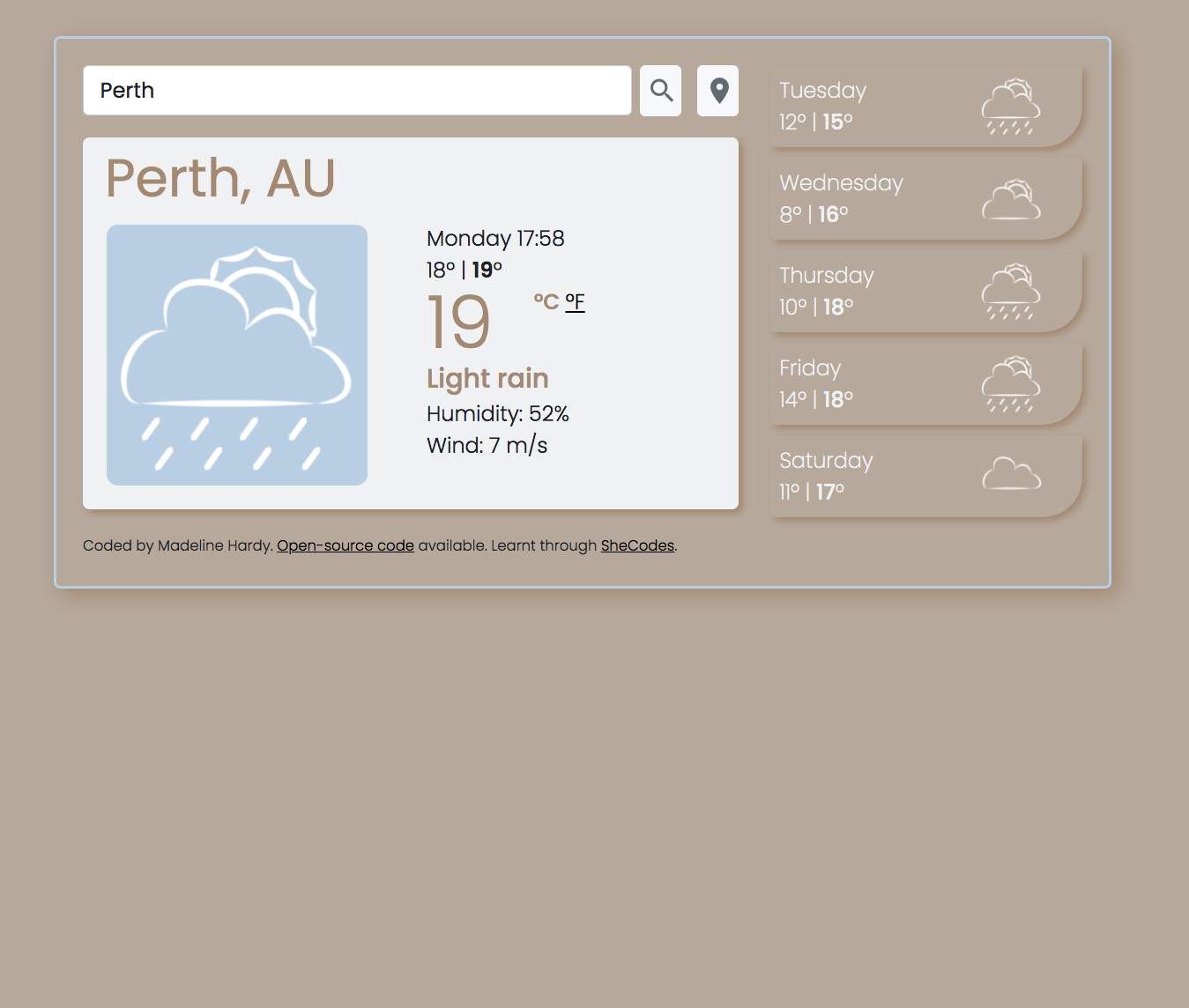Click Thursday's 10° | 18° temperatures
Image resolution: width=1189 pixels, height=1008 pixels.
816,308
